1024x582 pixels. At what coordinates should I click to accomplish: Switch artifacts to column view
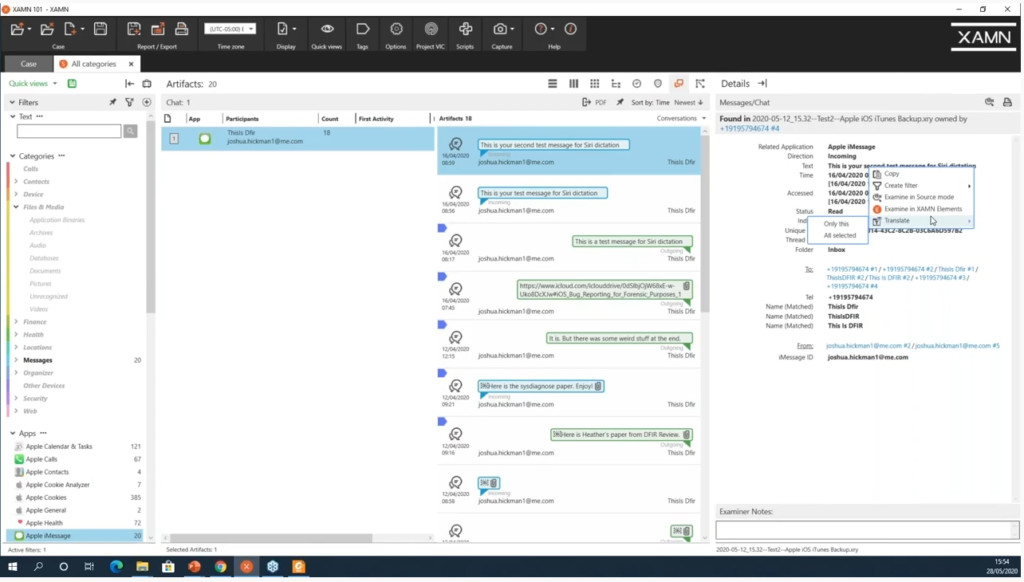(573, 84)
